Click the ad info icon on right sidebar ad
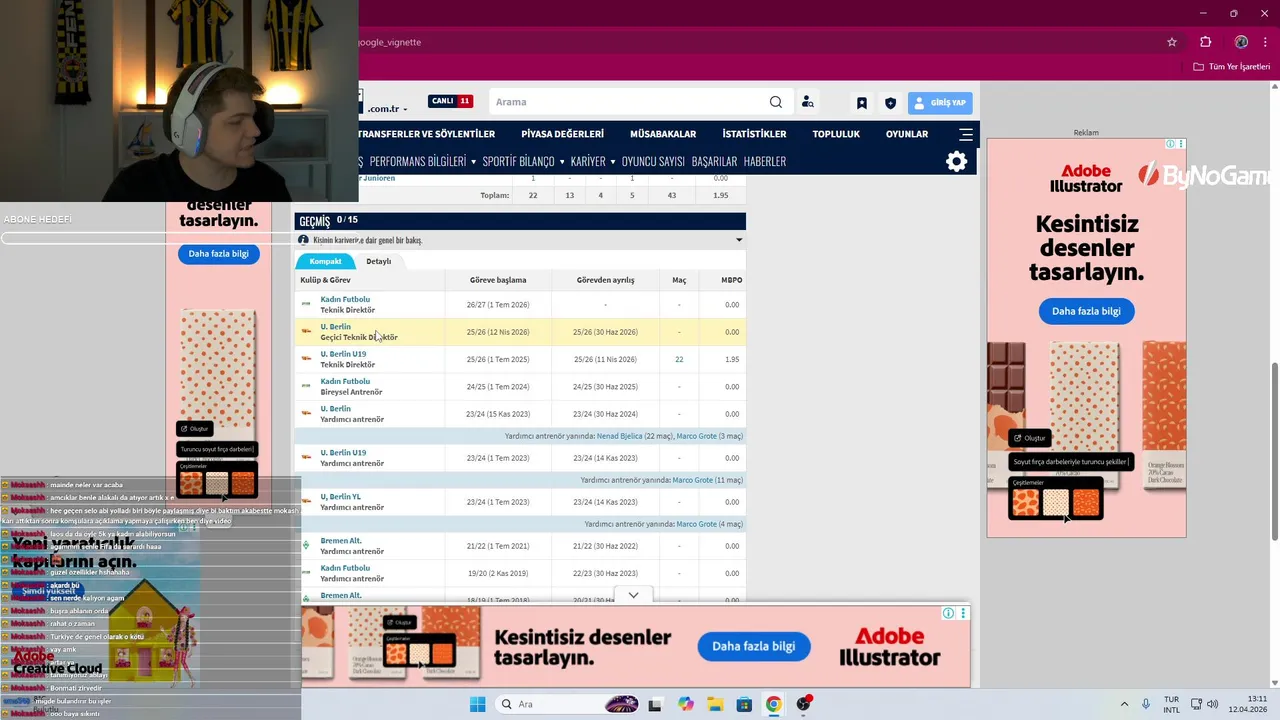Viewport: 1280px width, 720px height. click(1170, 144)
